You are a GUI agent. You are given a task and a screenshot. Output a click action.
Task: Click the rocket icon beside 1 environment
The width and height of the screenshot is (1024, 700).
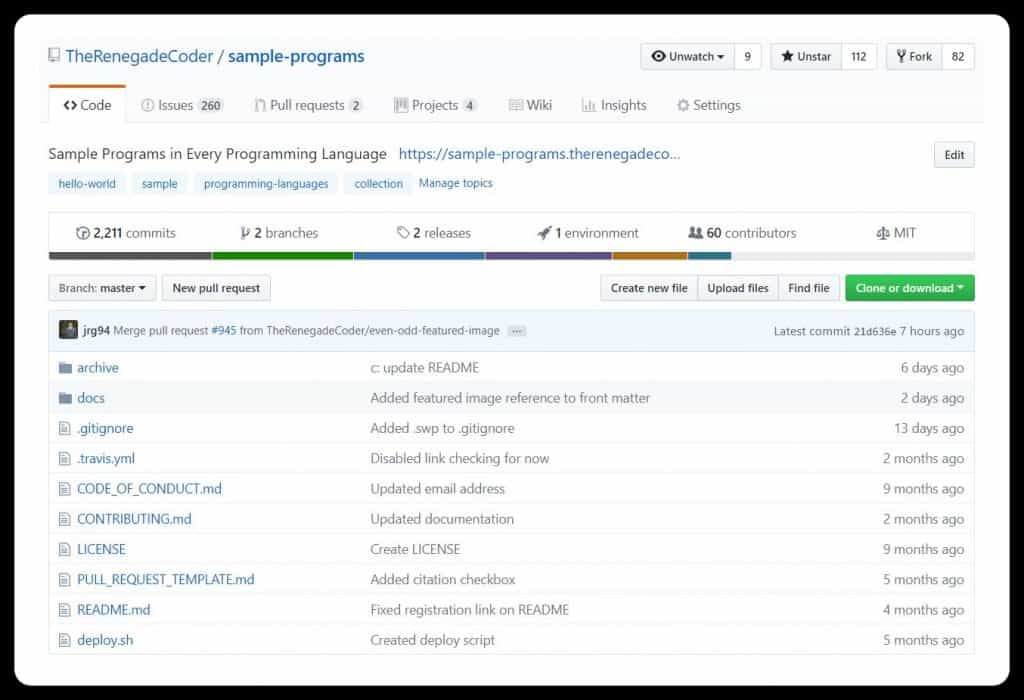541,232
